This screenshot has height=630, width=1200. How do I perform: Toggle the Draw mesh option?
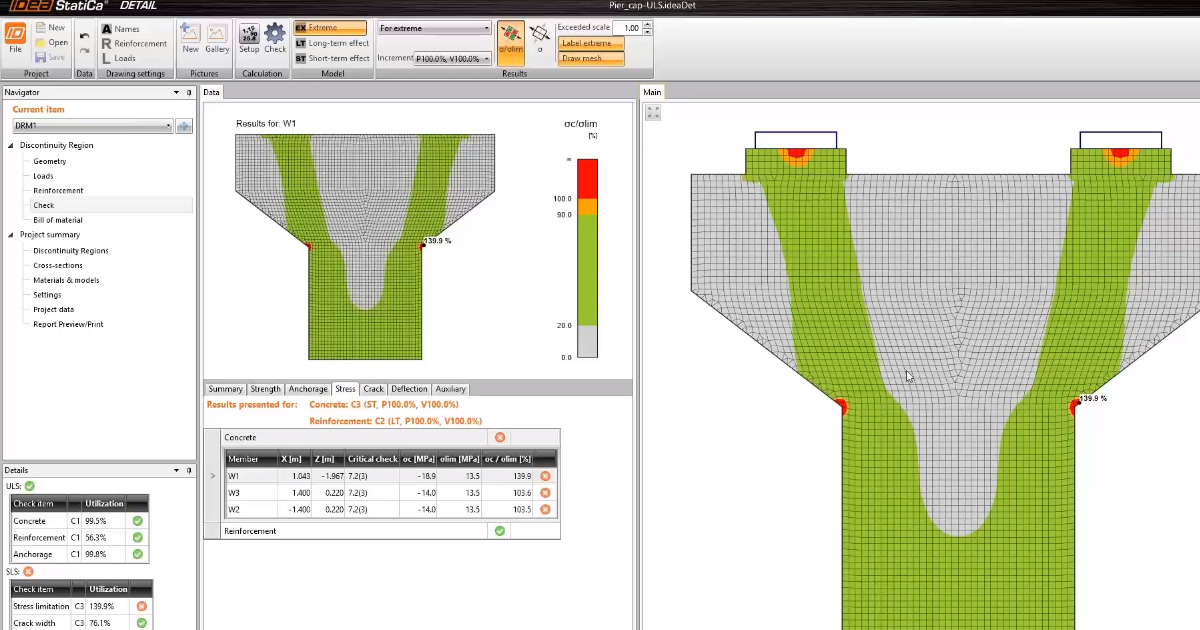pos(591,58)
